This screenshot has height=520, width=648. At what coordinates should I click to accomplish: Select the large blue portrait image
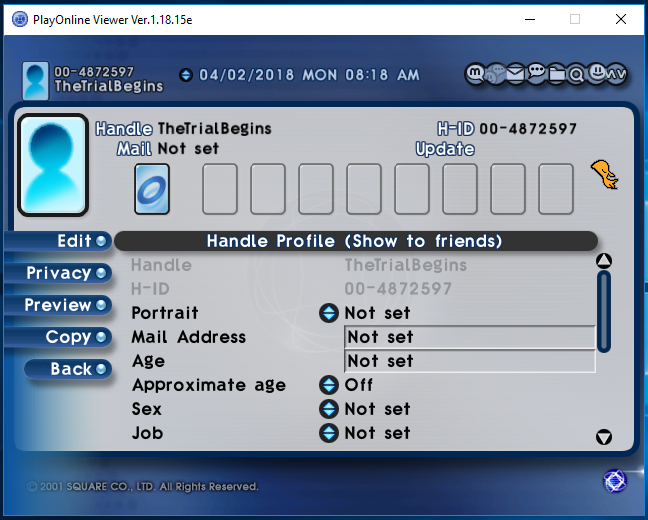click(53, 165)
